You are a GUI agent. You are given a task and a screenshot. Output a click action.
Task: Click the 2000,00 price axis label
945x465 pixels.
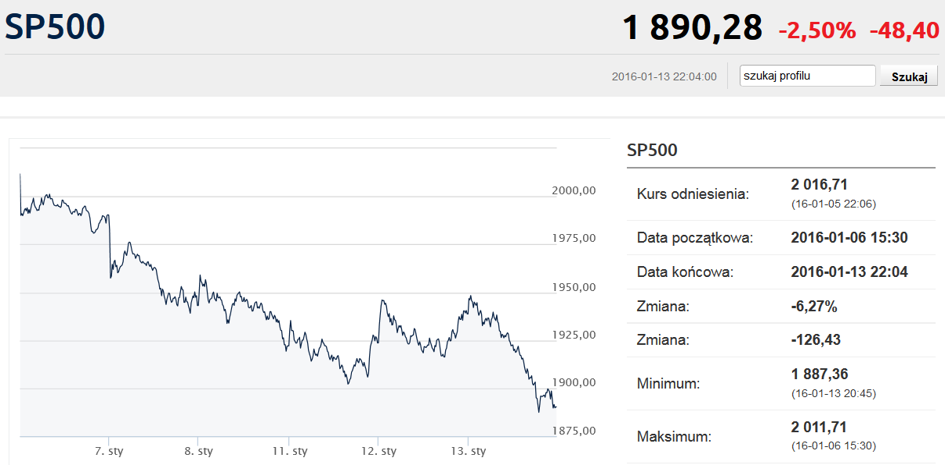[x=574, y=191]
